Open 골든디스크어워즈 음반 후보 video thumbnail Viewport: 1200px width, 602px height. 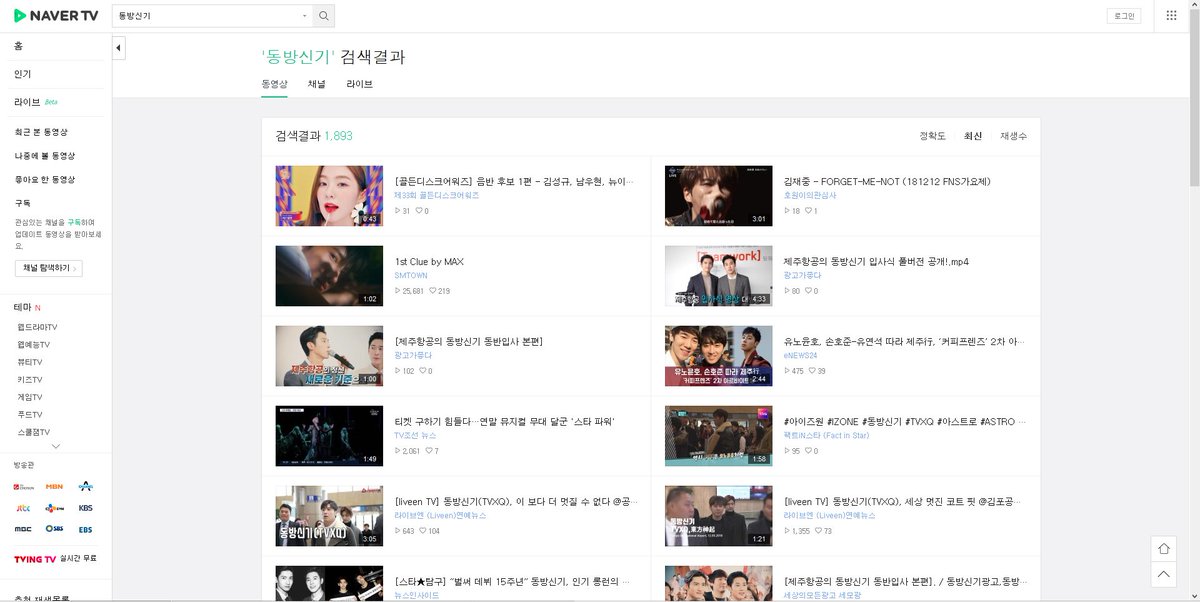click(329, 196)
